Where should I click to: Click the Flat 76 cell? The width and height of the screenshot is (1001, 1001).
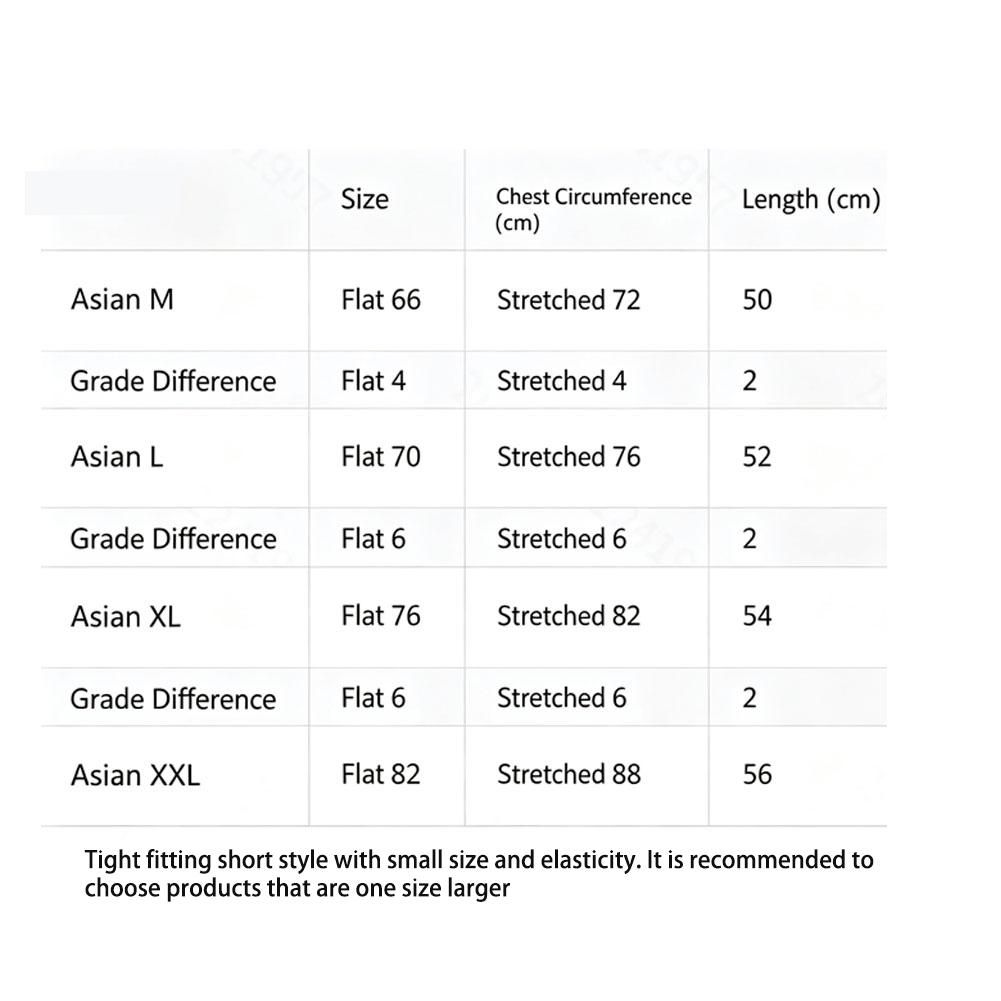(x=381, y=616)
